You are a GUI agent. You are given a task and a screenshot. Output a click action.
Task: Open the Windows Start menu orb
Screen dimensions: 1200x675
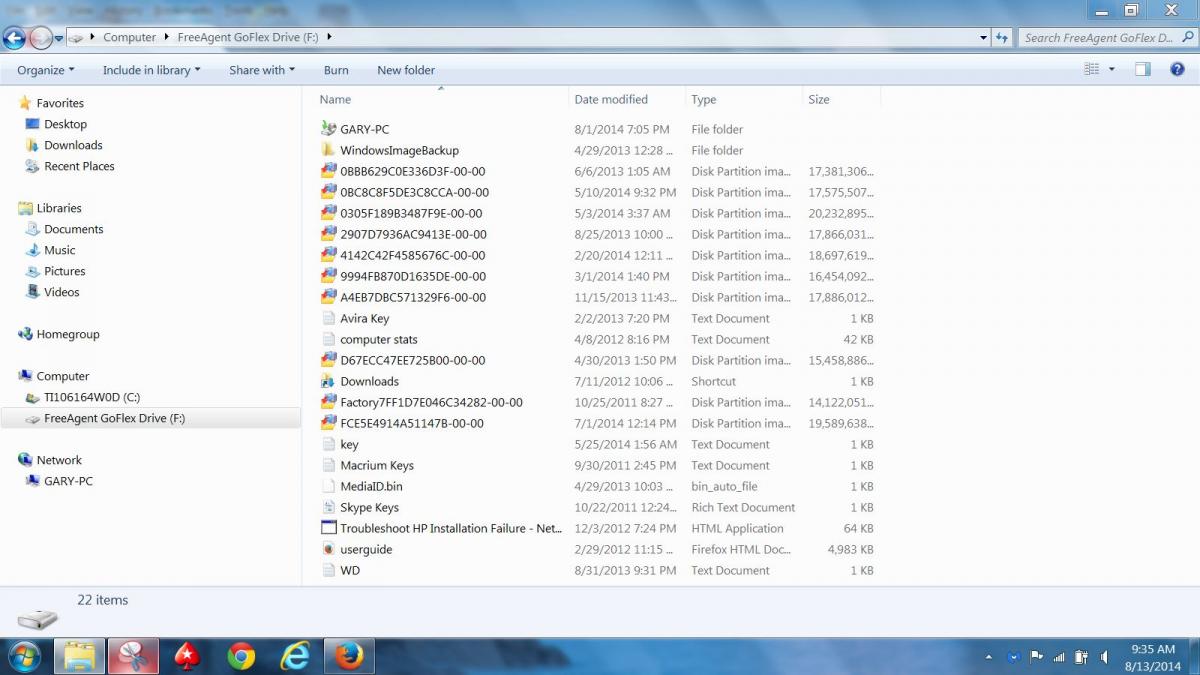coord(24,656)
